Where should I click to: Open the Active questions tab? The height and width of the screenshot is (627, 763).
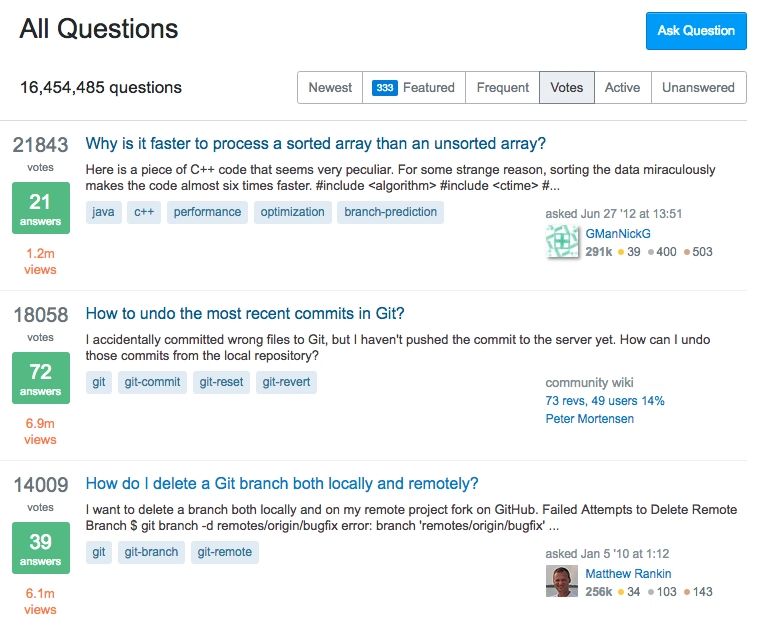622,88
